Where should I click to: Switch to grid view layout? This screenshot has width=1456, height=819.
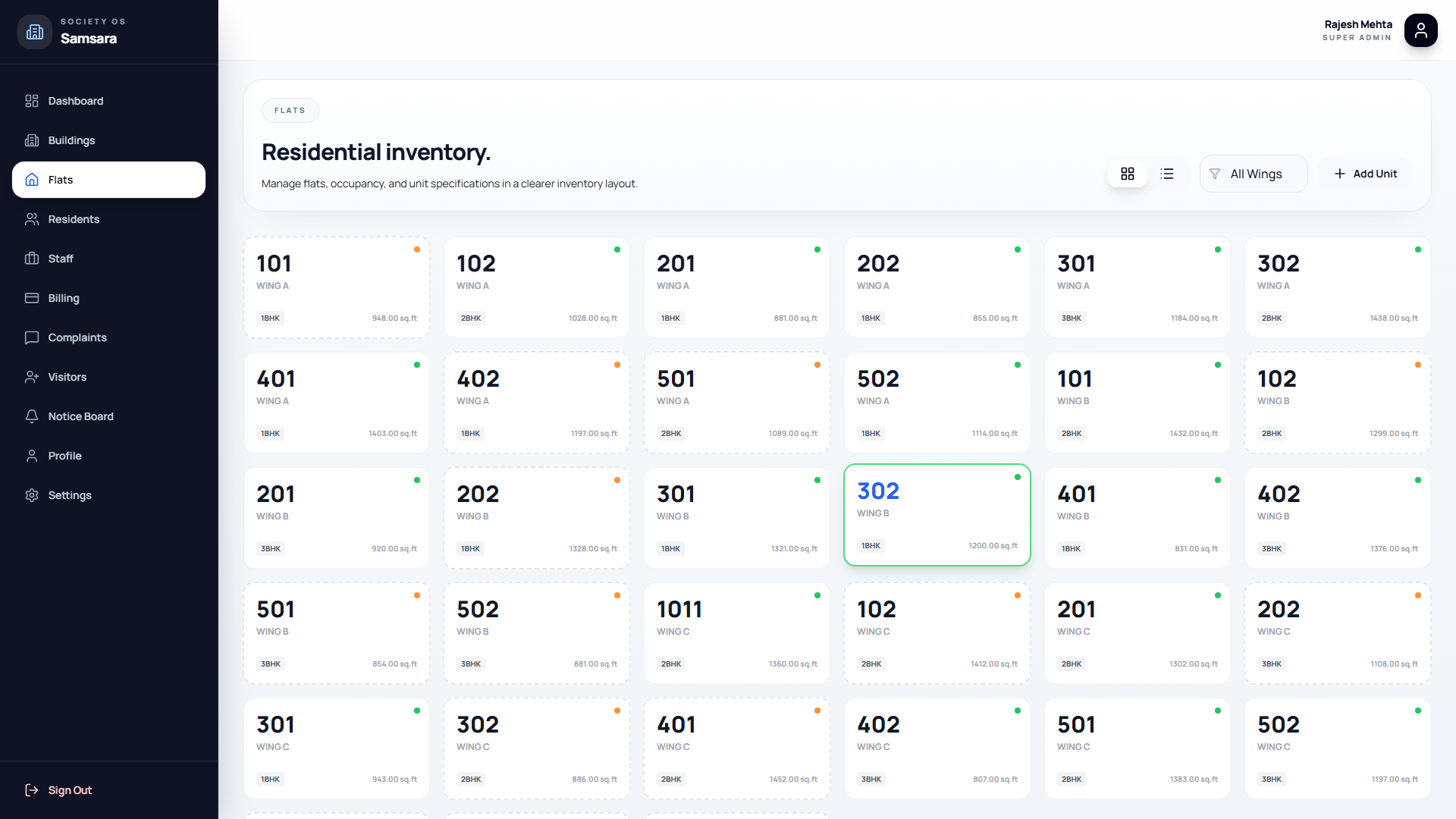click(1128, 174)
